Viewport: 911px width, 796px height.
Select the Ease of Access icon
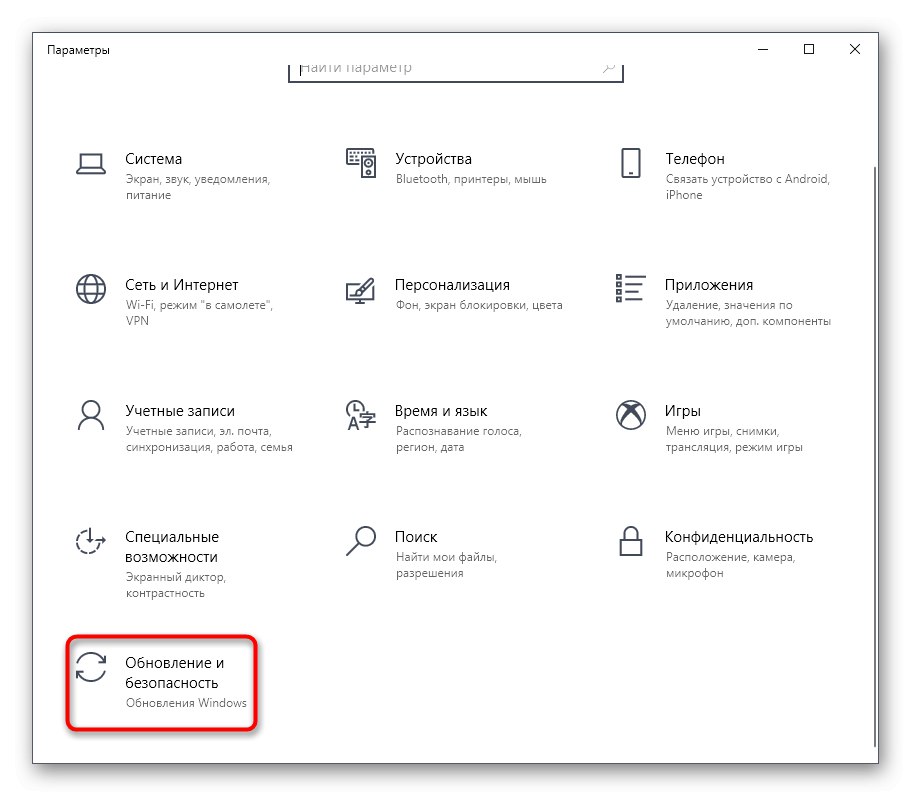tap(90, 541)
